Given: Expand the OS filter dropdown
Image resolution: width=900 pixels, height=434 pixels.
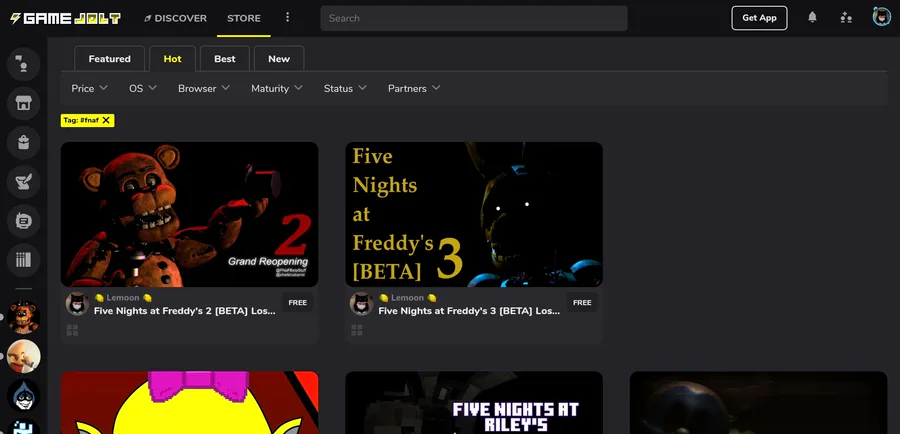Looking at the screenshot, I should pyautogui.click(x=143, y=88).
